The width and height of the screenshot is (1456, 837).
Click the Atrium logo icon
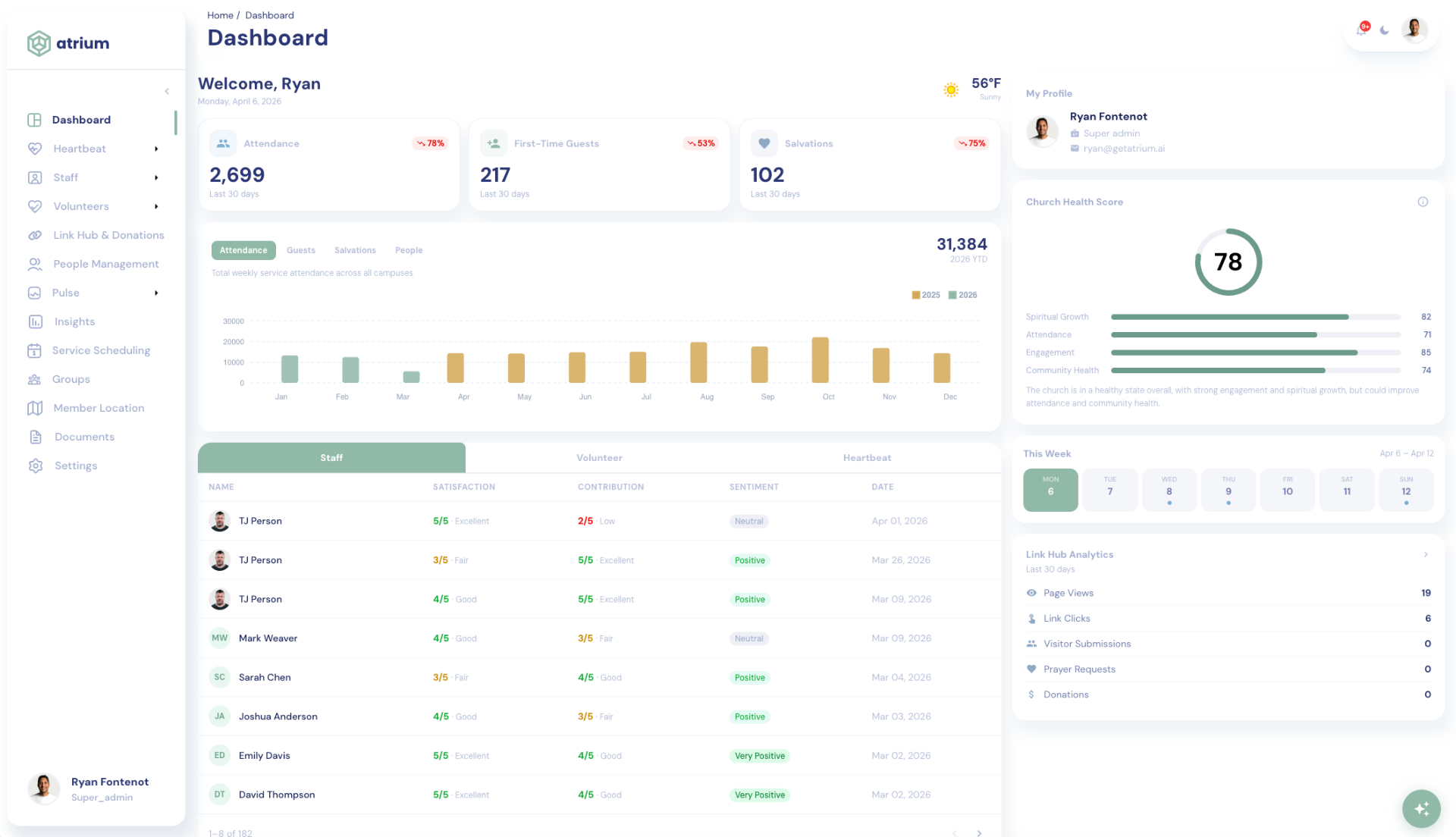coord(39,43)
